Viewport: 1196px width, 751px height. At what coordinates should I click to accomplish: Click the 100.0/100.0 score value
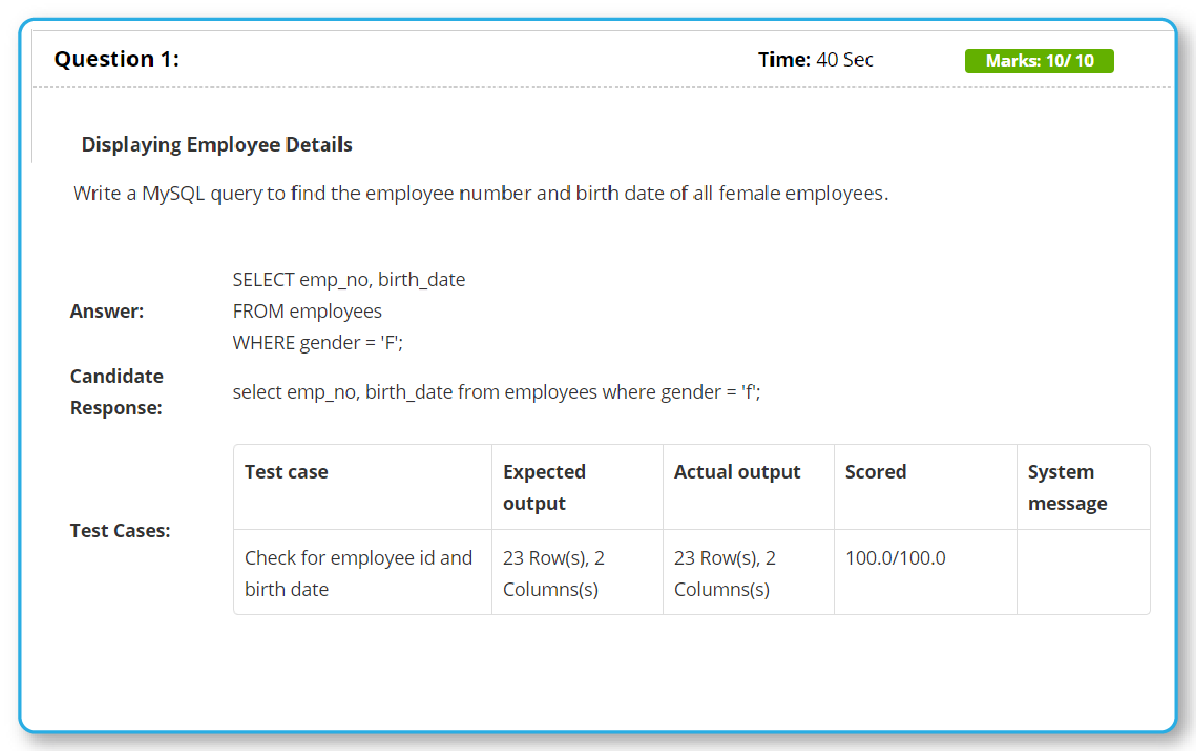(894, 558)
